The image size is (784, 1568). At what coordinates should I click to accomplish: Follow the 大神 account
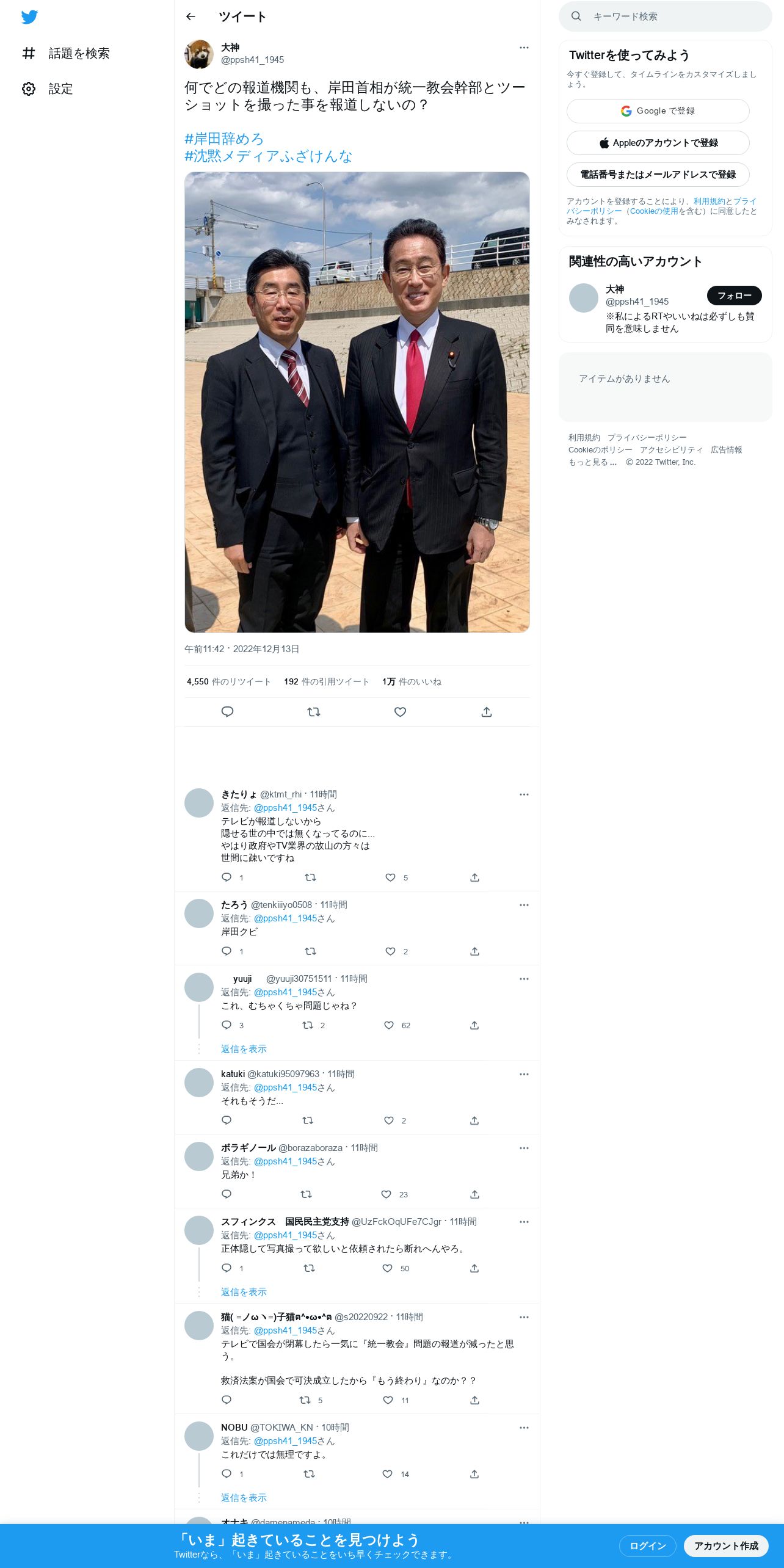point(734,296)
